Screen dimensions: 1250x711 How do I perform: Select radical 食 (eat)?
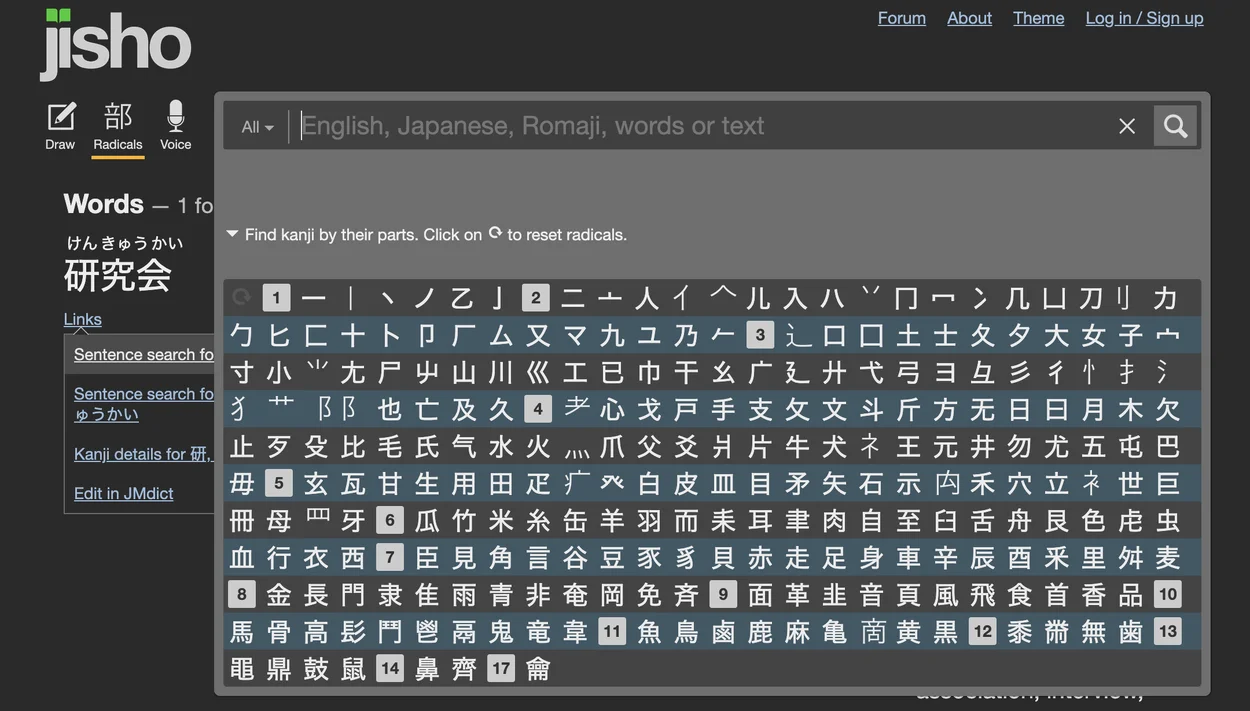pos(1019,594)
